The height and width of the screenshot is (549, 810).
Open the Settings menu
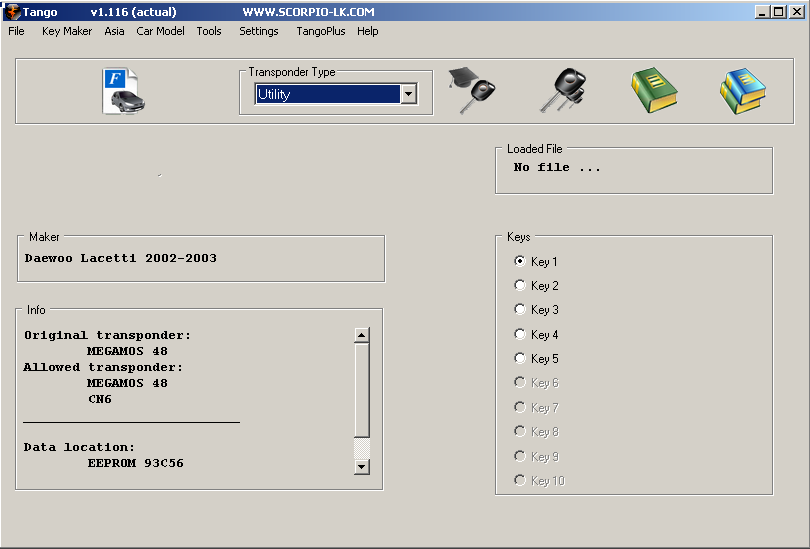tap(258, 31)
